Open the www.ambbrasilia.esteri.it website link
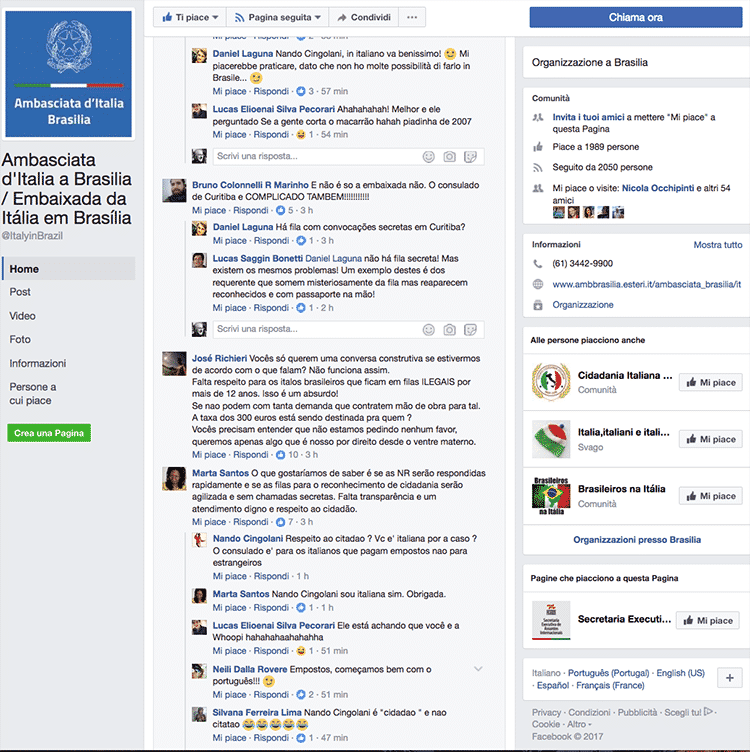750x752 pixels. (646, 284)
